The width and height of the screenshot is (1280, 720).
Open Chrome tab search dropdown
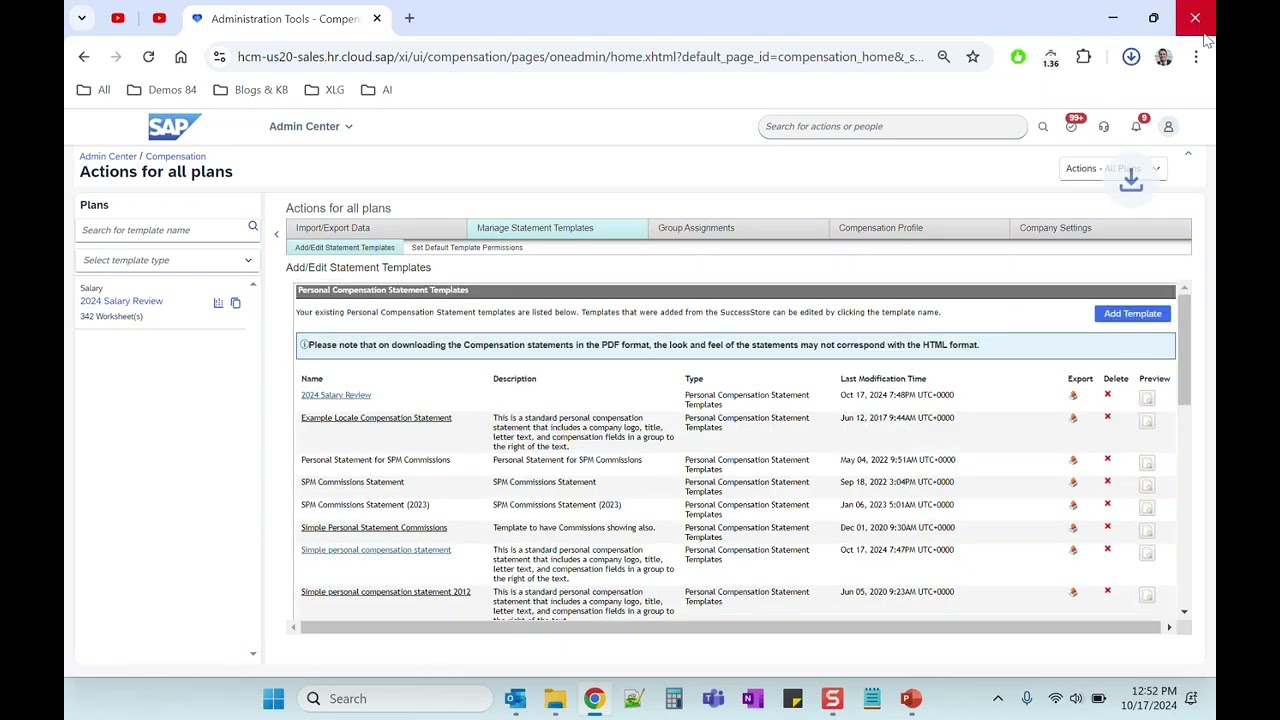click(x=82, y=18)
